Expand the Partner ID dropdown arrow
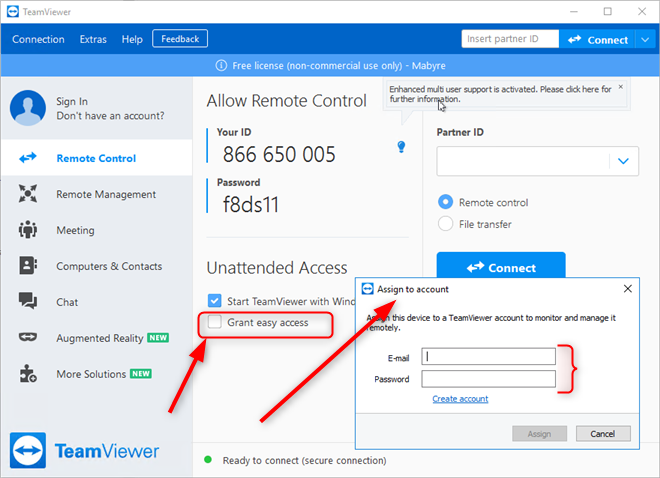Viewport: 660px width, 478px height. pos(623,161)
